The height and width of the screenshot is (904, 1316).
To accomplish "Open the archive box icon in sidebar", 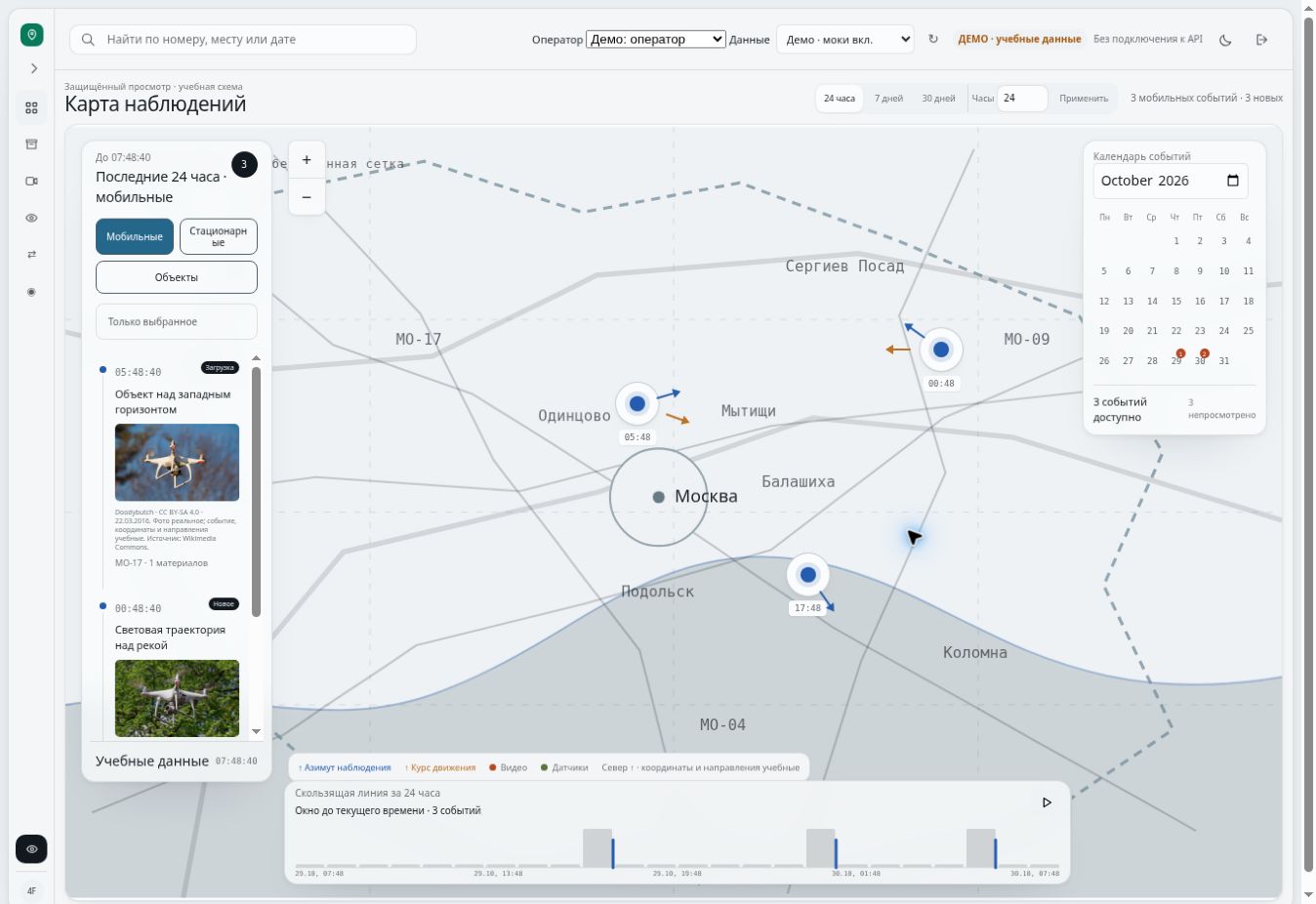I will point(31,144).
